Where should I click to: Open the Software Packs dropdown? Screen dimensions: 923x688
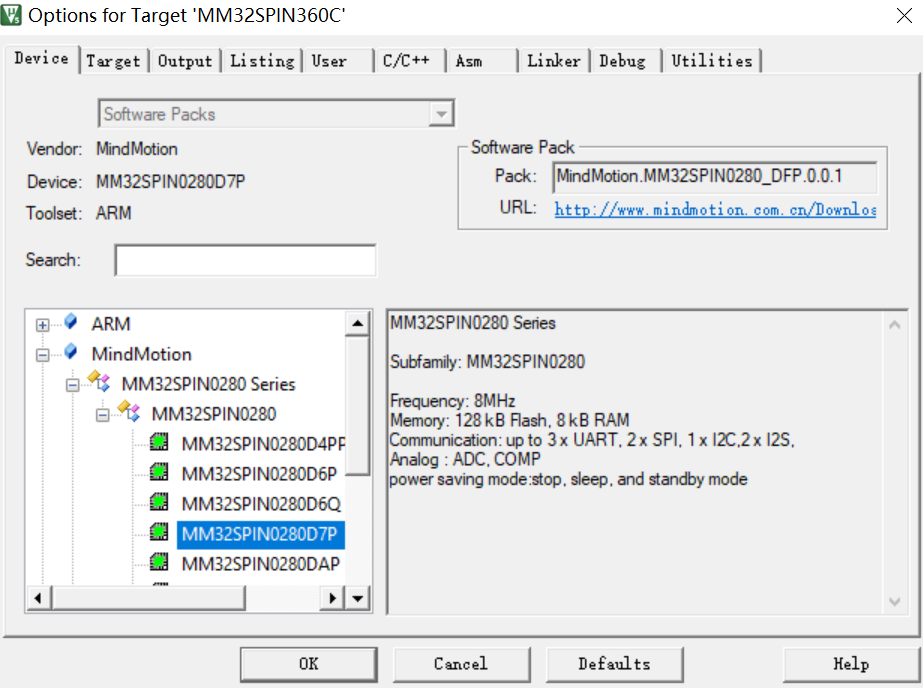[x=441, y=114]
